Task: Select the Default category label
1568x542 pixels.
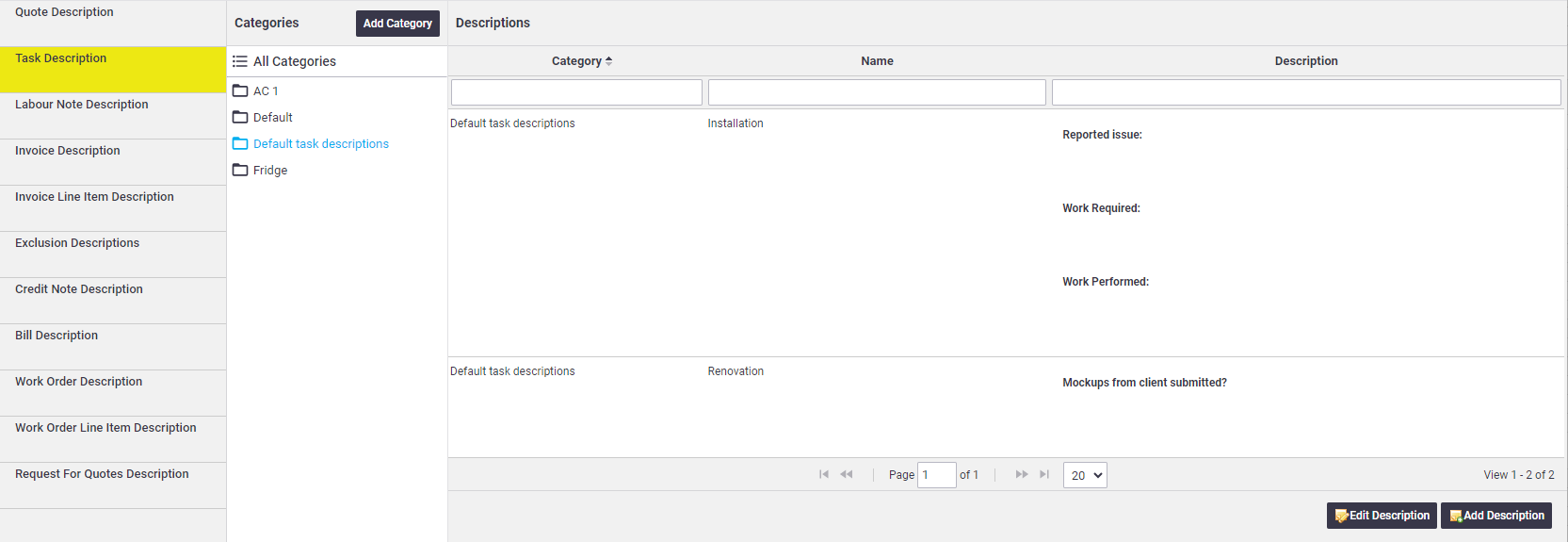Action: 273,118
